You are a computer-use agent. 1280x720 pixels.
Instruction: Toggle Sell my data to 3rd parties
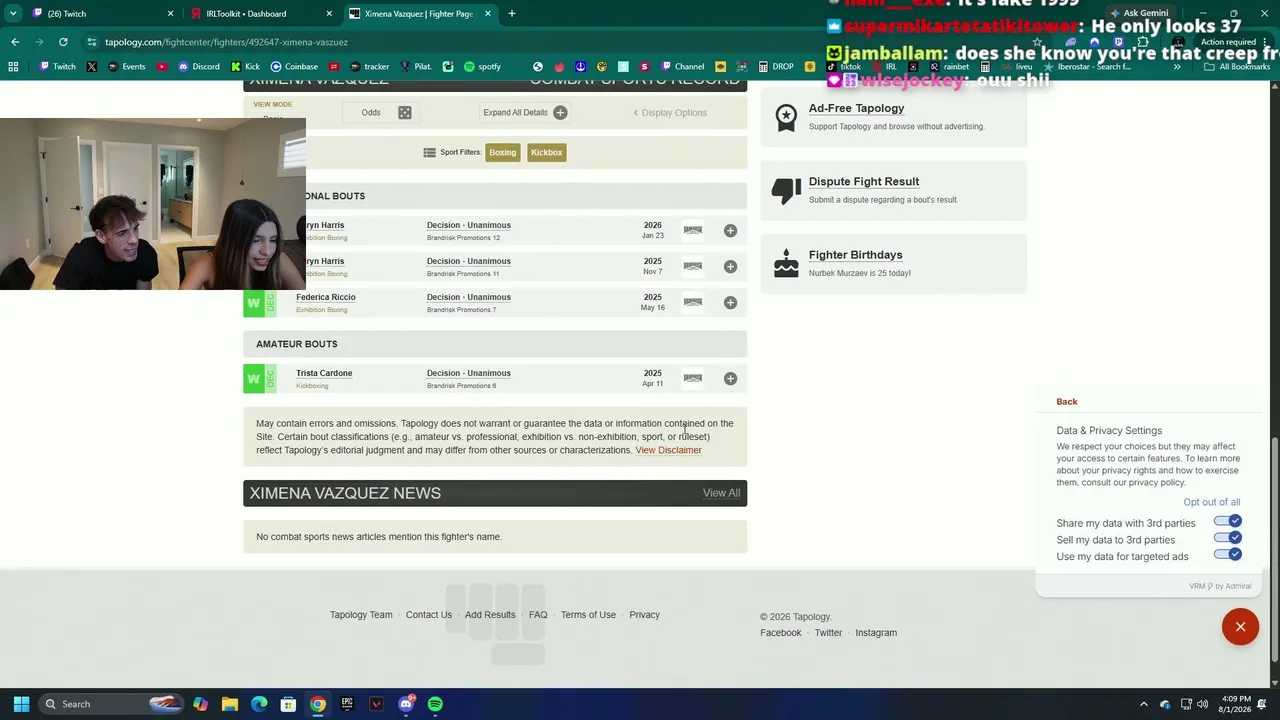coord(1228,538)
